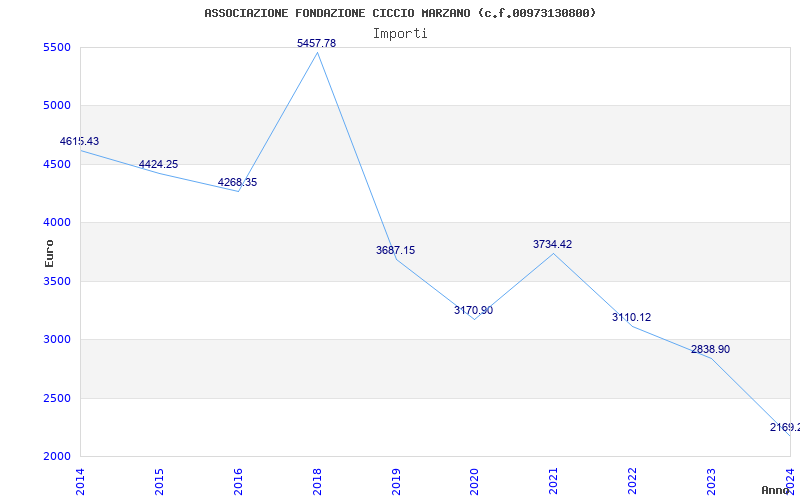Select the y-axis tick 4500
The image size is (800, 500).
tap(57, 164)
